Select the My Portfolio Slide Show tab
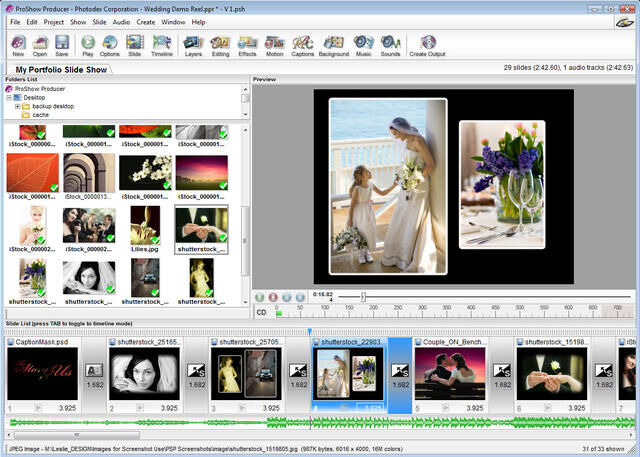Image resolution: width=640 pixels, height=457 pixels. tap(63, 70)
